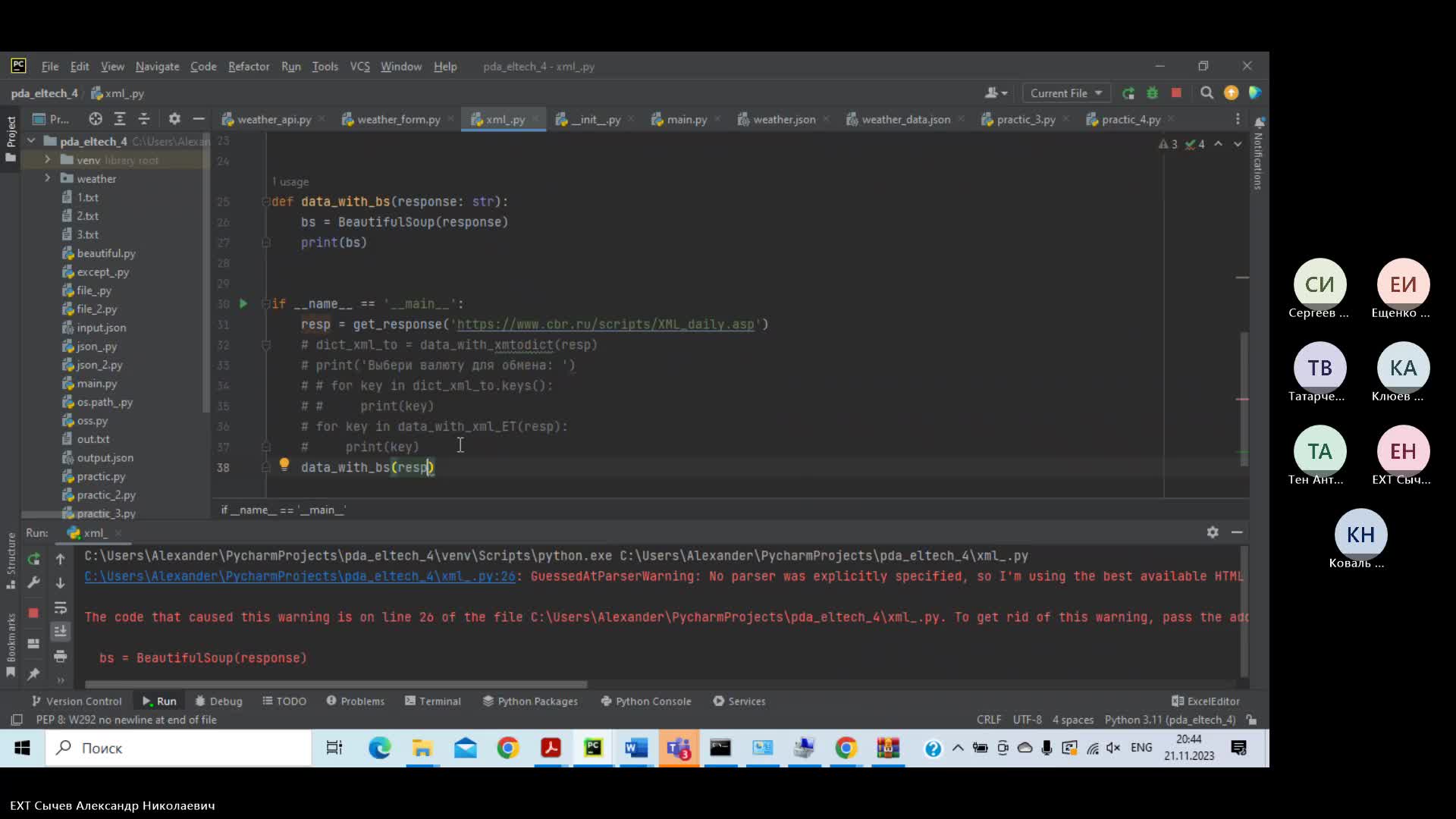The height and width of the screenshot is (819, 1456).
Task: Hide the Project tool window
Action: 199,119
